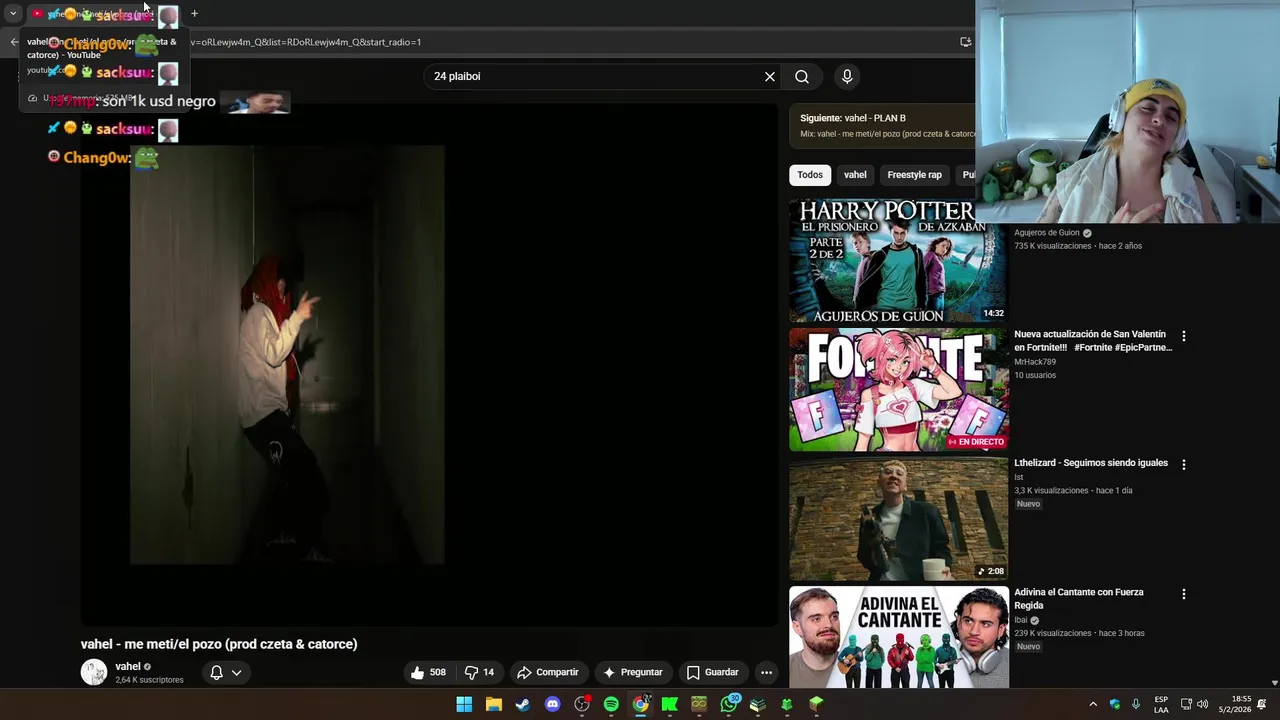Image resolution: width=1280 pixels, height=720 pixels.
Task: Dislike the vahel video
Action: pyautogui.click(x=480, y=672)
